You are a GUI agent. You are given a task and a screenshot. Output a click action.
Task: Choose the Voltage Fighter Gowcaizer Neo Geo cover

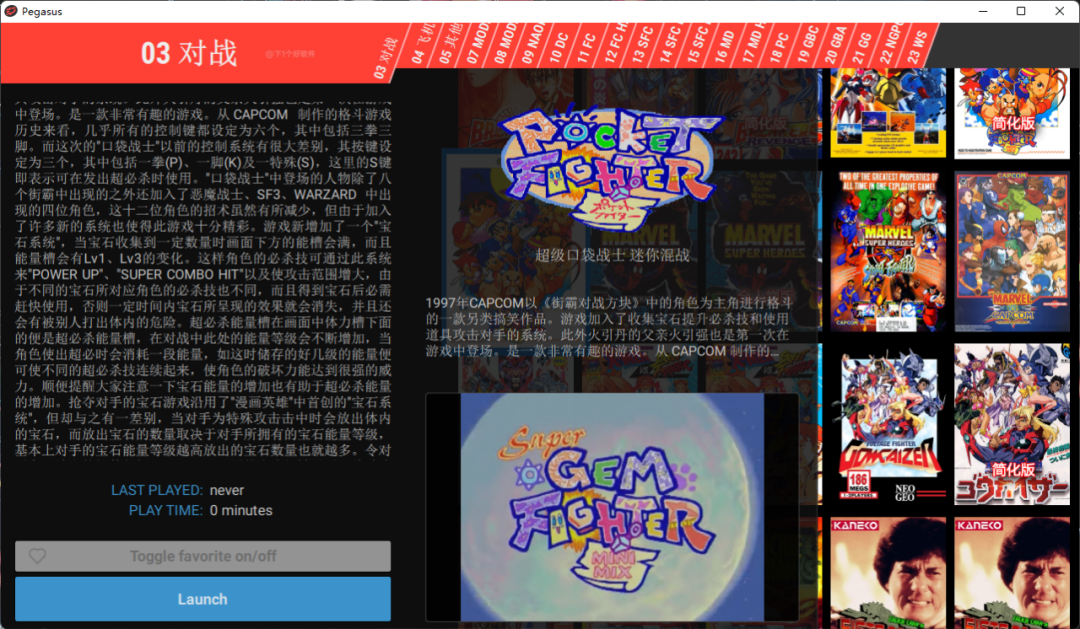[x=888, y=424]
